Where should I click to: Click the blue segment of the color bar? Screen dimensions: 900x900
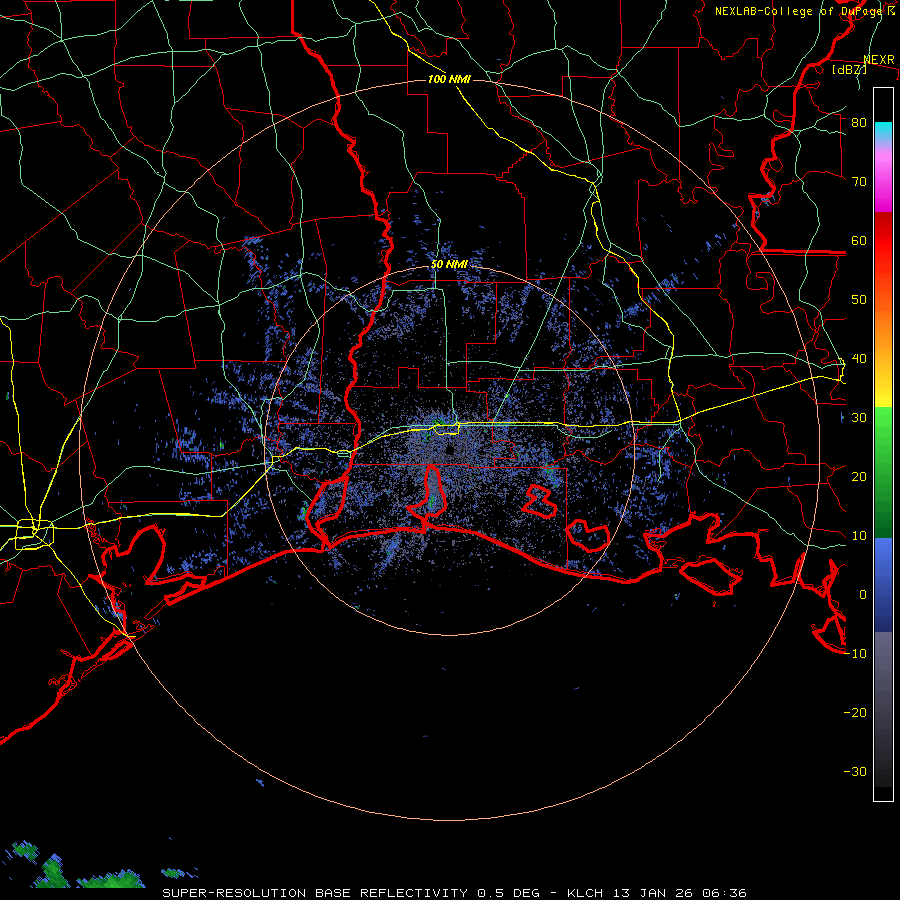pyautogui.click(x=883, y=584)
